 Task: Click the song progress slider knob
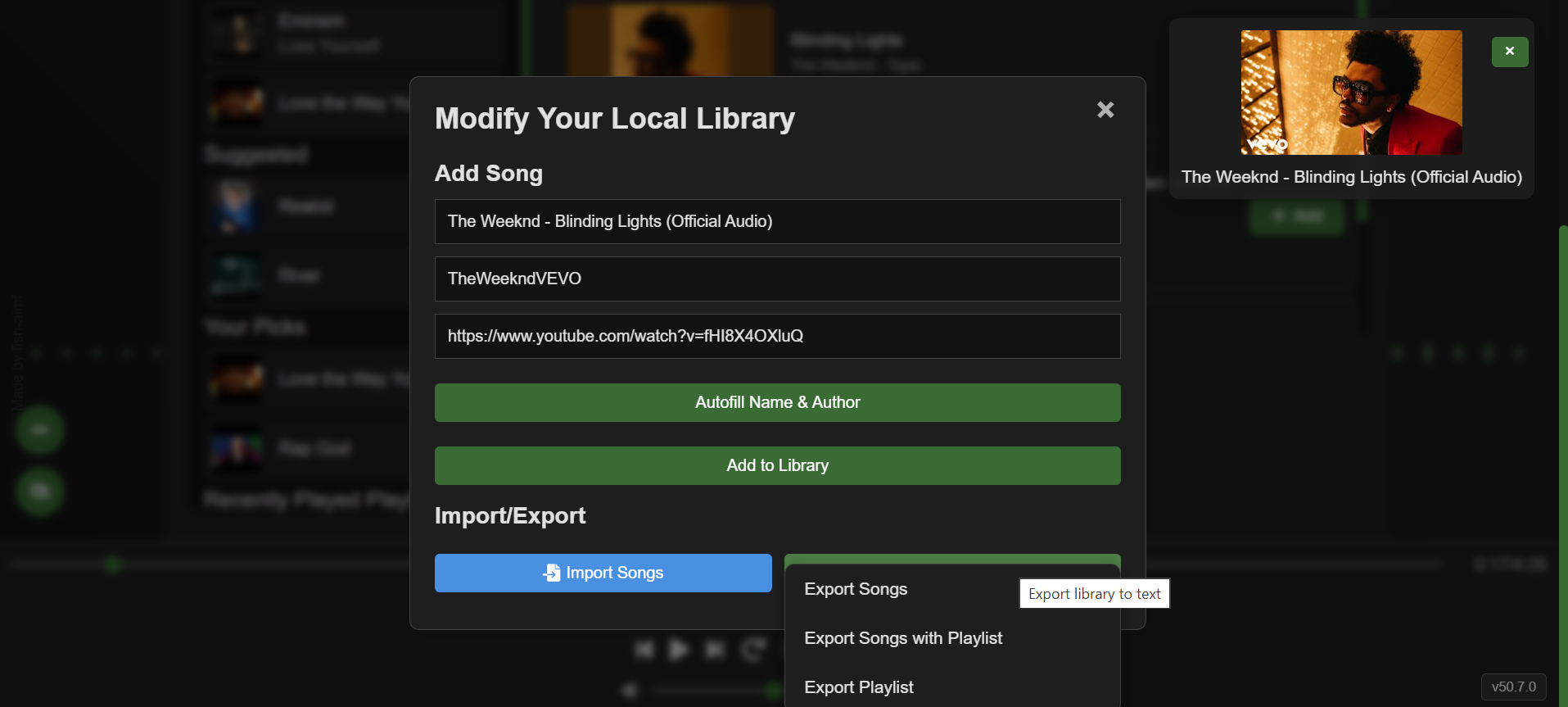113,564
